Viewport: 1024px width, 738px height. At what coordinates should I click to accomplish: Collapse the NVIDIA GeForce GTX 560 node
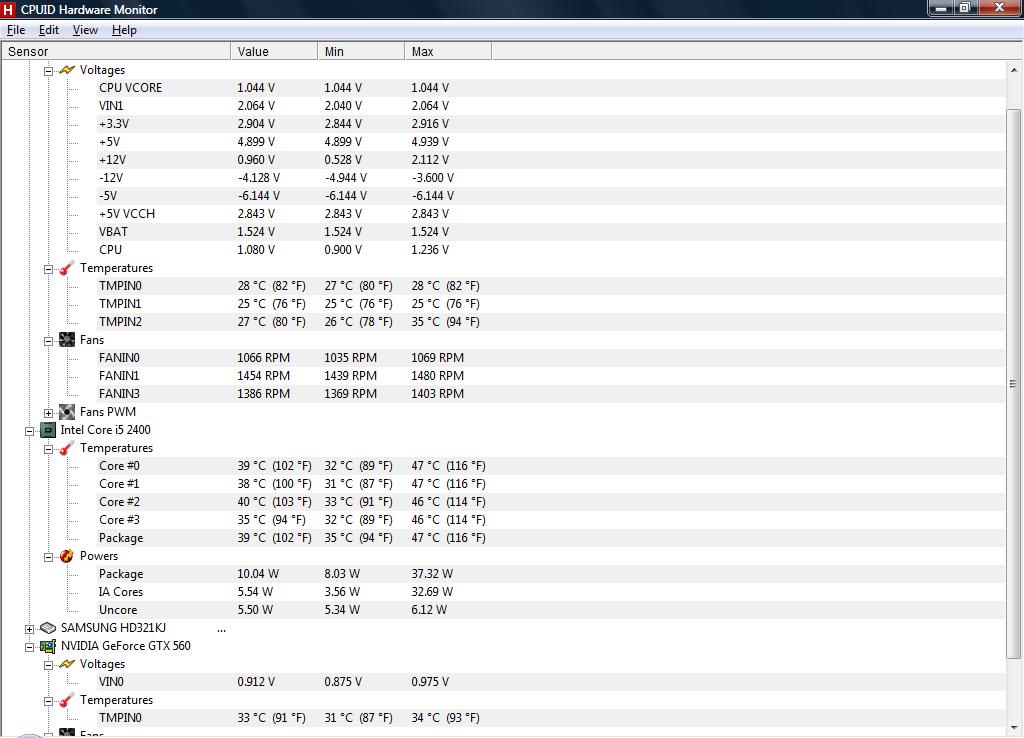click(x=29, y=646)
